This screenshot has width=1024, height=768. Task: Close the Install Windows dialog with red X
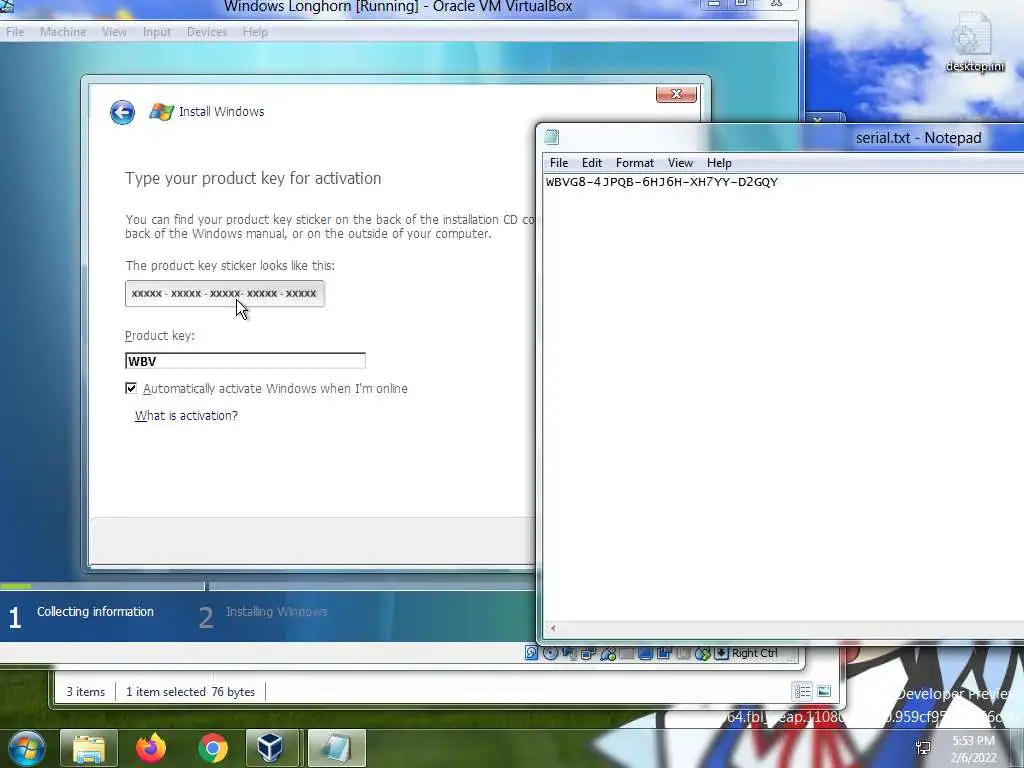tap(677, 94)
